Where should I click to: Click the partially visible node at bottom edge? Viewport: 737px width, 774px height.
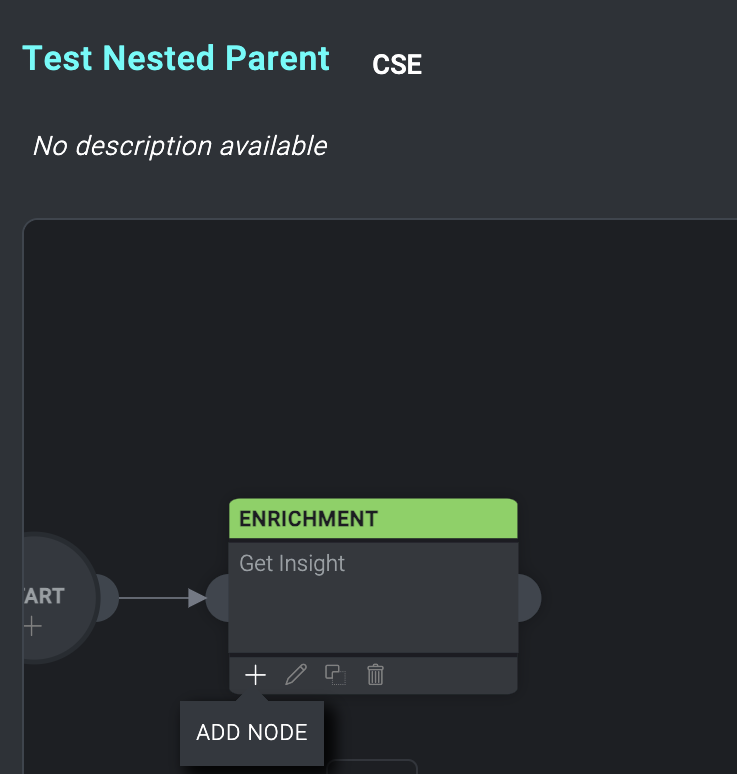pyautogui.click(x=370, y=767)
